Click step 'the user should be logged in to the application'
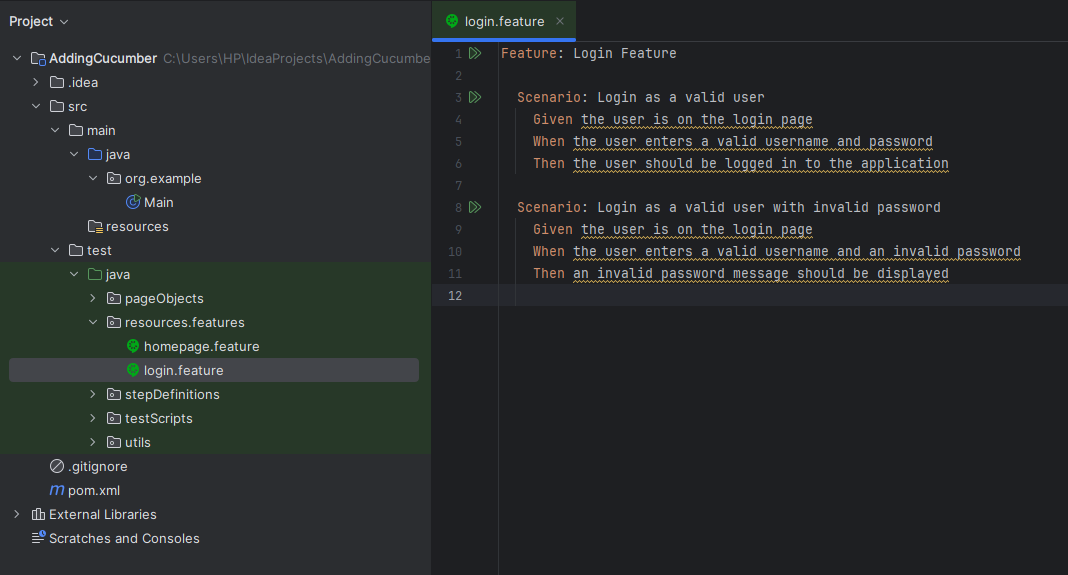1068x575 pixels. pyautogui.click(x=761, y=164)
